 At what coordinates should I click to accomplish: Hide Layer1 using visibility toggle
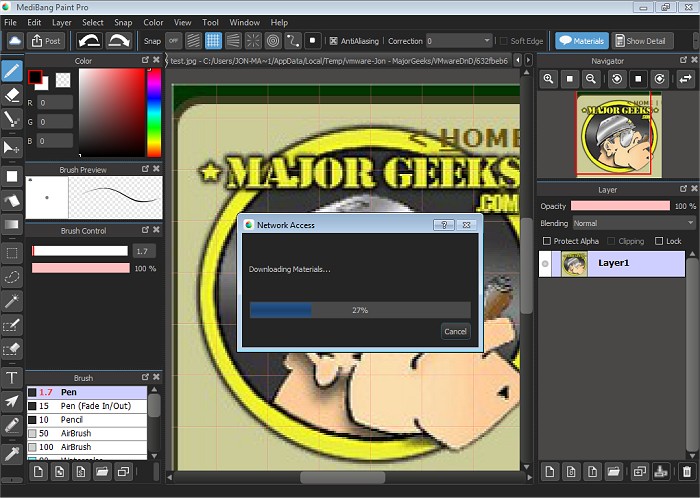545,264
